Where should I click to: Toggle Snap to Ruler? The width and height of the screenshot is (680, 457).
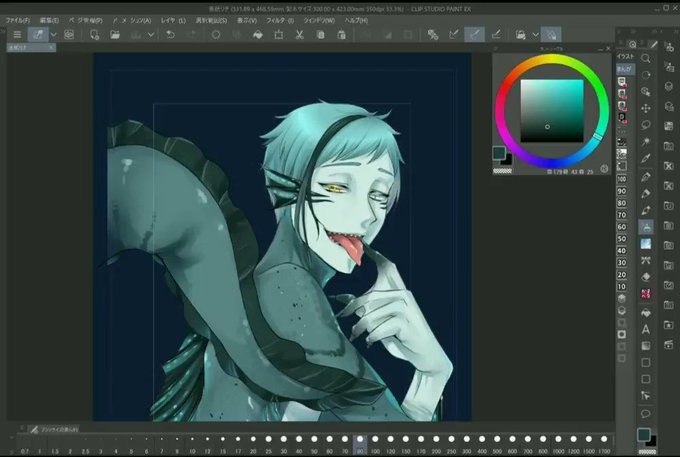[454, 35]
